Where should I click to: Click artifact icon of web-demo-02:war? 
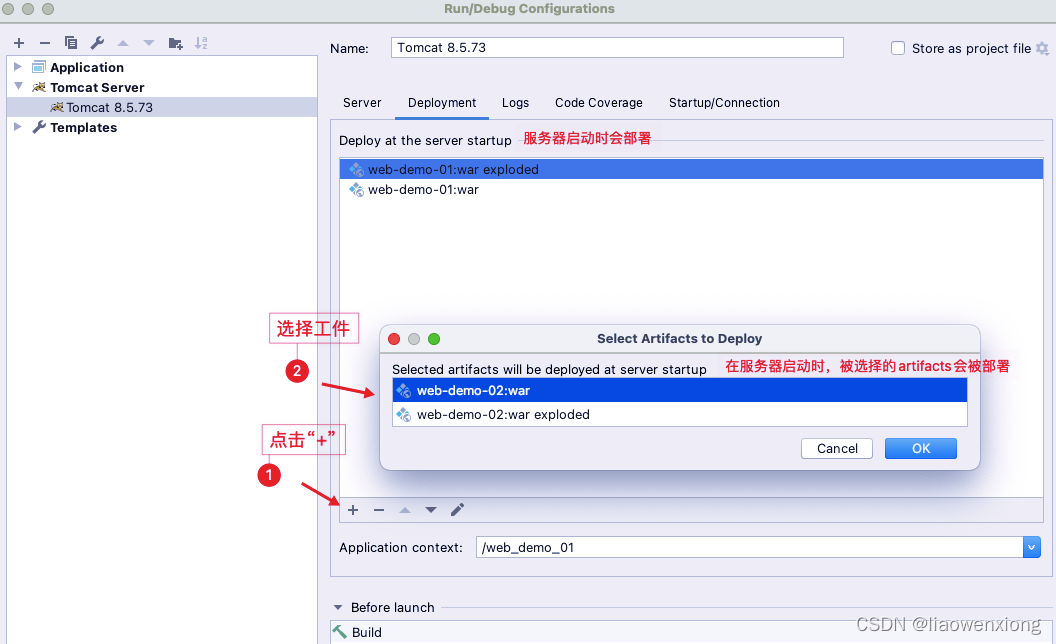point(403,391)
